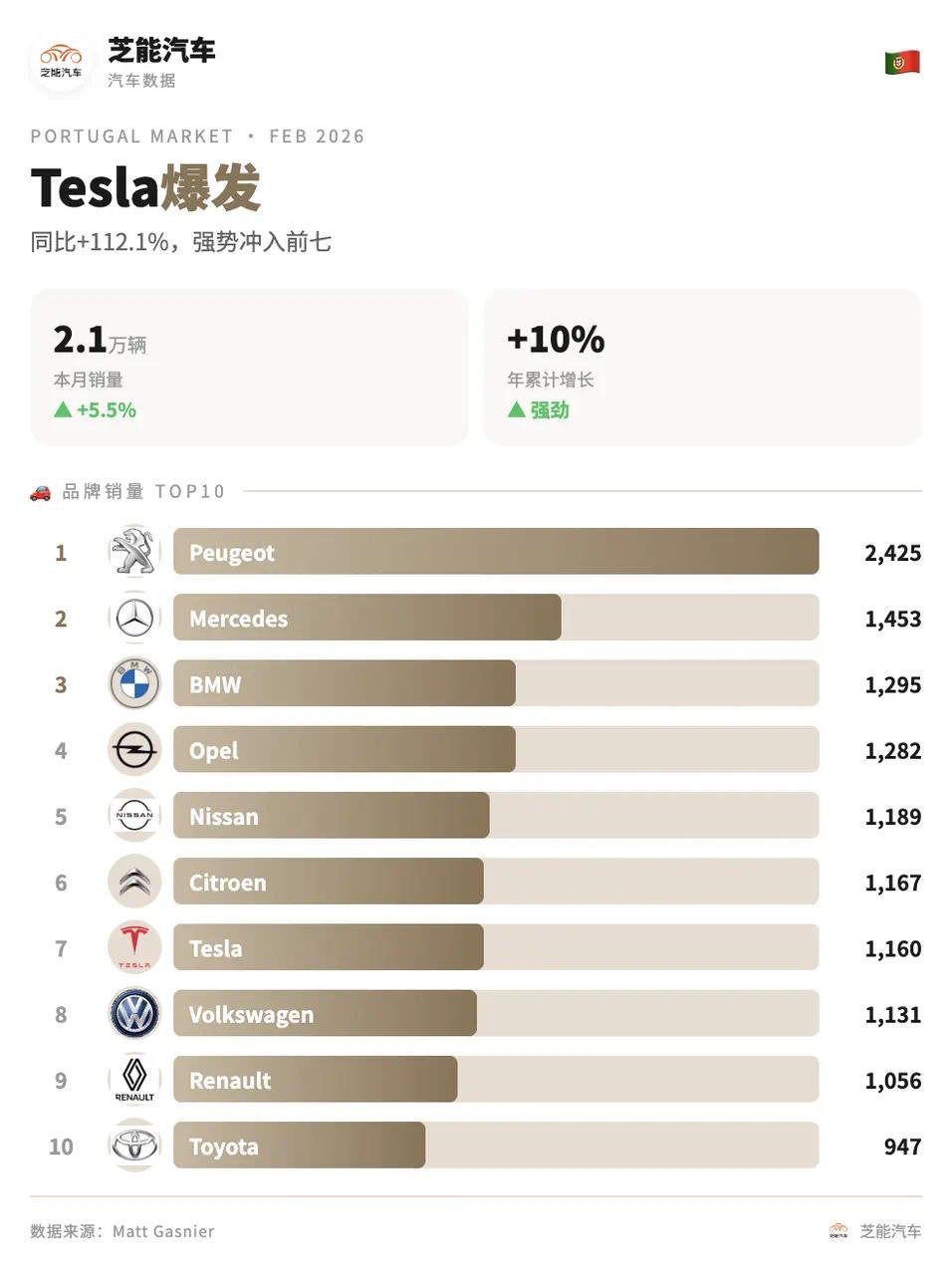This screenshot has height=1275, width=952.
Task: Click the Opel lightning logo
Action: tap(134, 750)
